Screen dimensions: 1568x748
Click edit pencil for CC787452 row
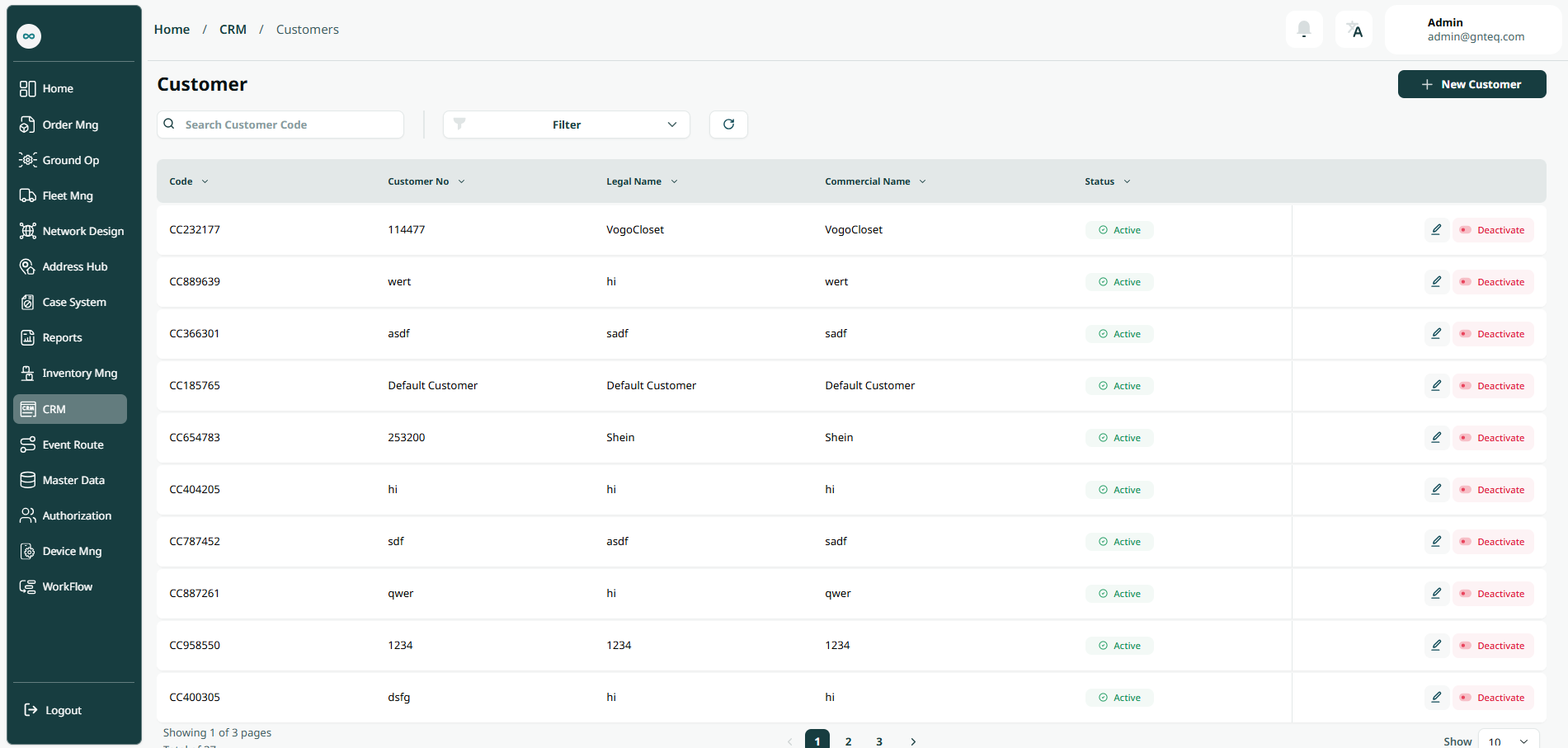coord(1436,542)
